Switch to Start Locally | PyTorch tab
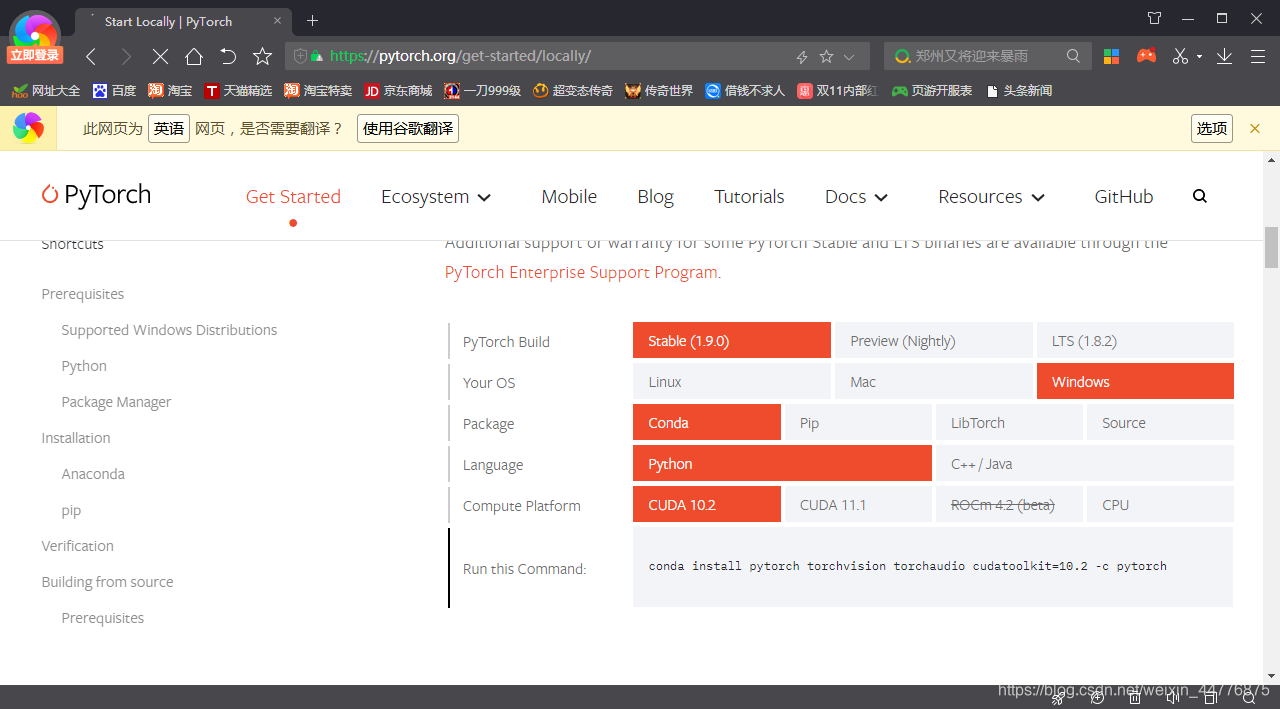The height and width of the screenshot is (709, 1280). 185,21
